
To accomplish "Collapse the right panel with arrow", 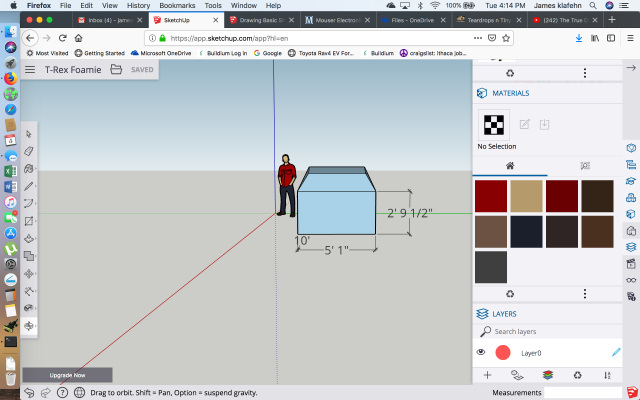I will click(631, 68).
